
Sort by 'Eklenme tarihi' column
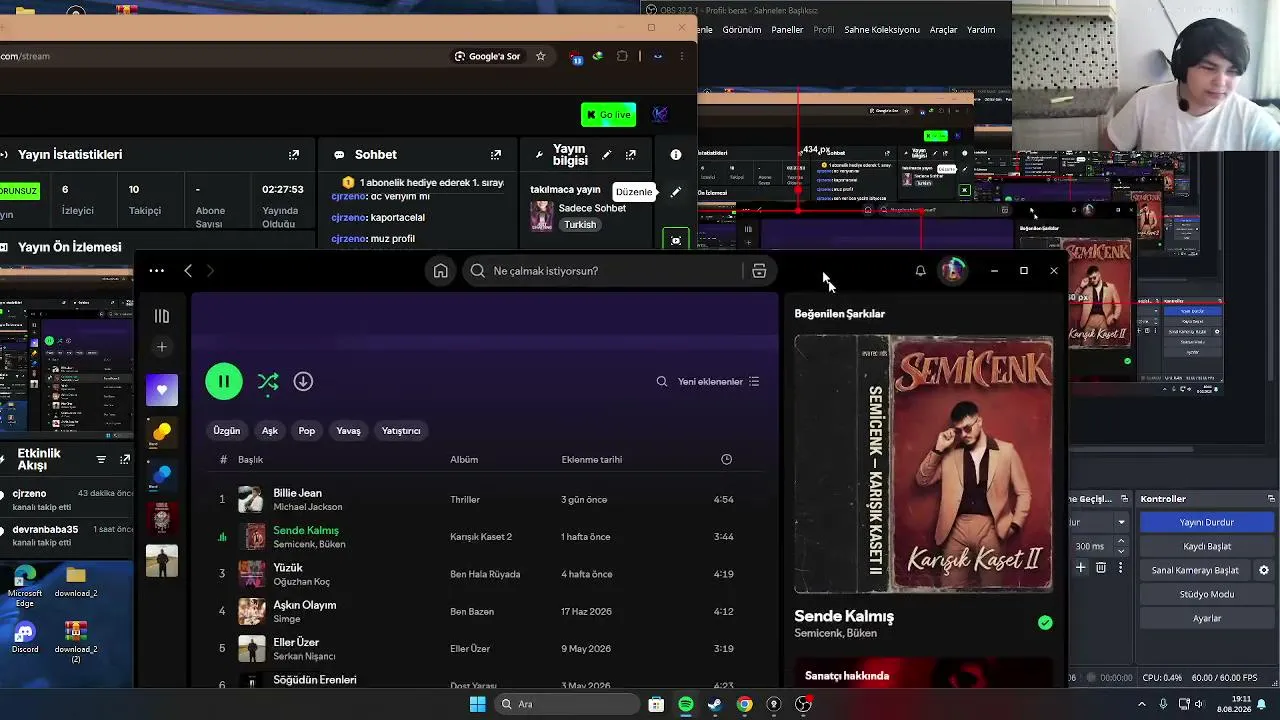click(x=592, y=460)
